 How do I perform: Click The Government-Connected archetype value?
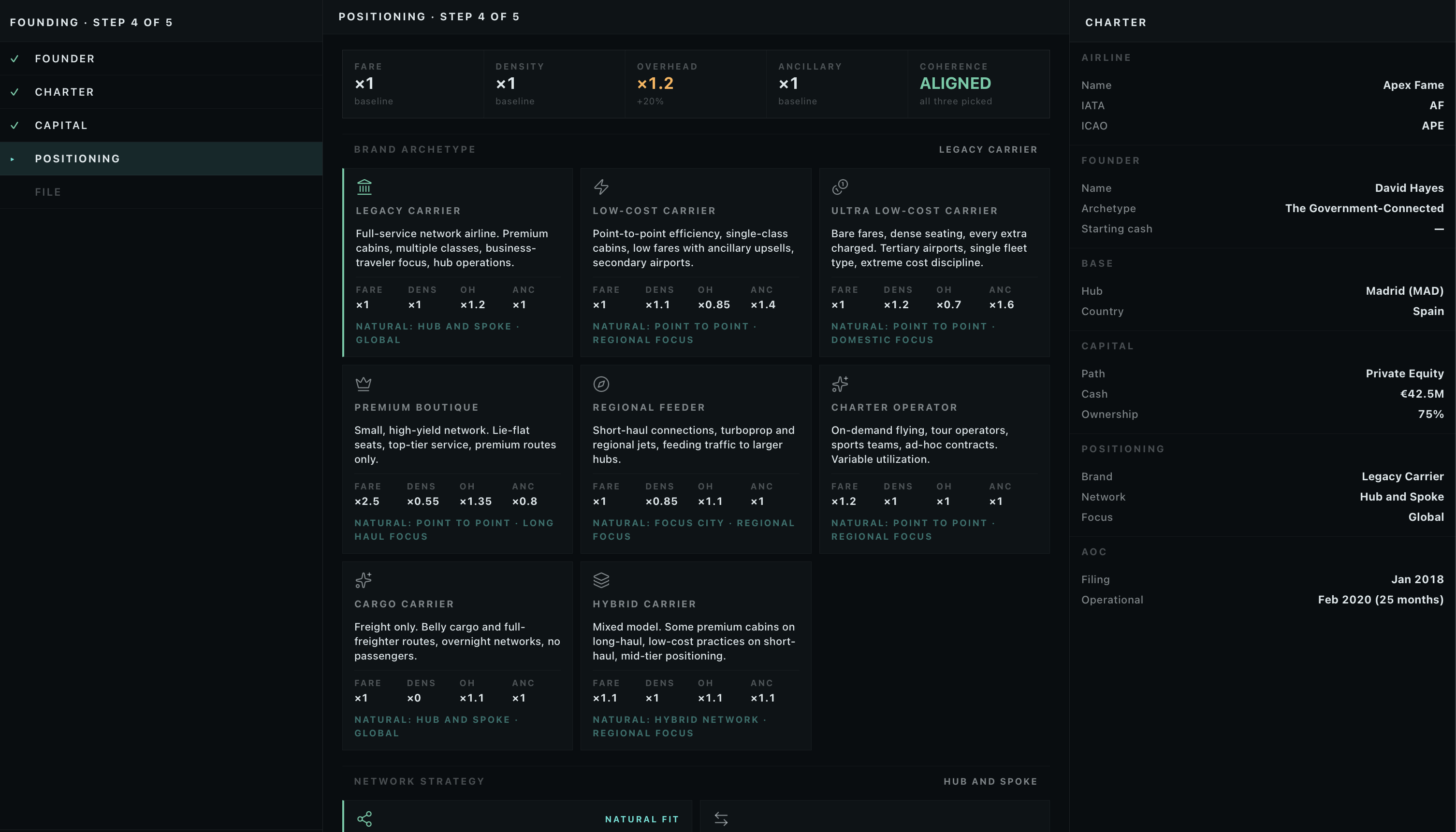point(1365,208)
